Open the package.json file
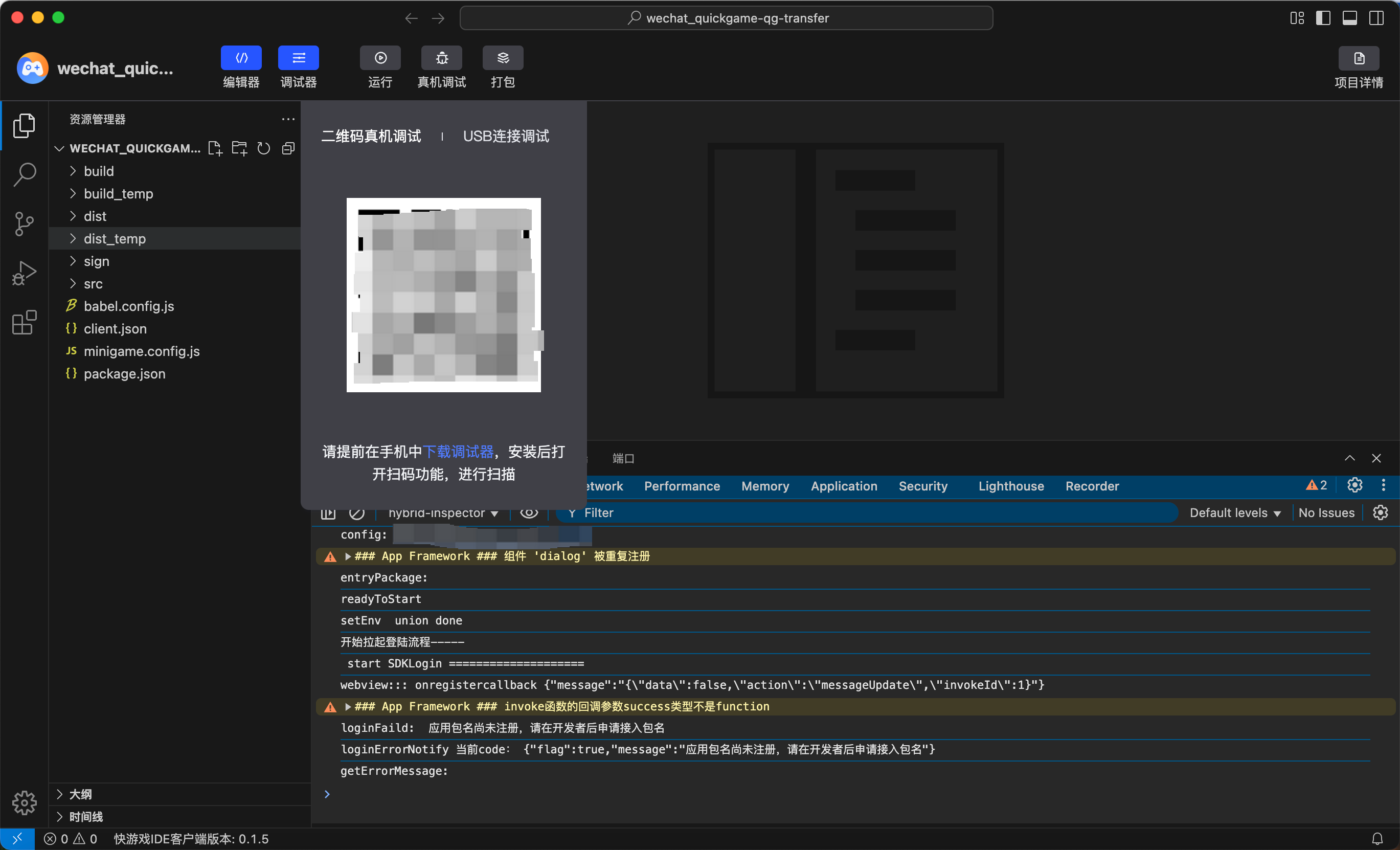The width and height of the screenshot is (1400, 850). (124, 373)
